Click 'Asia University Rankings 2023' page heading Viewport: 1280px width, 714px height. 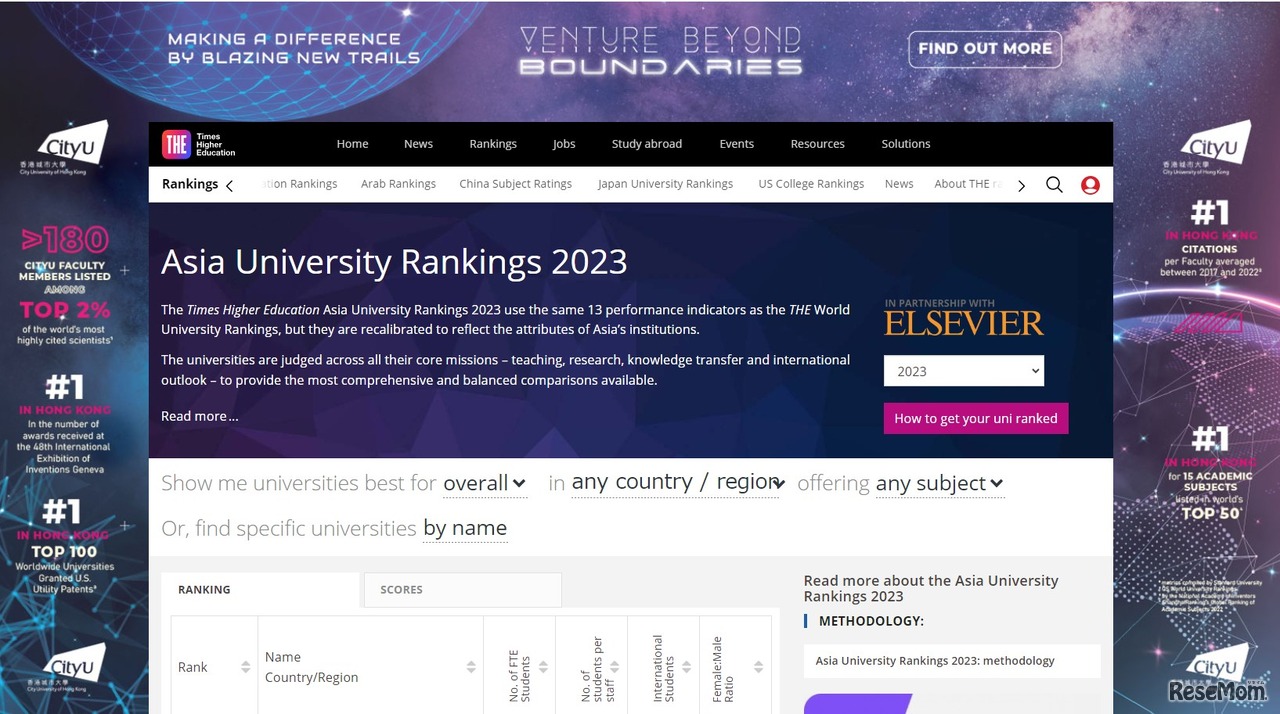point(394,262)
